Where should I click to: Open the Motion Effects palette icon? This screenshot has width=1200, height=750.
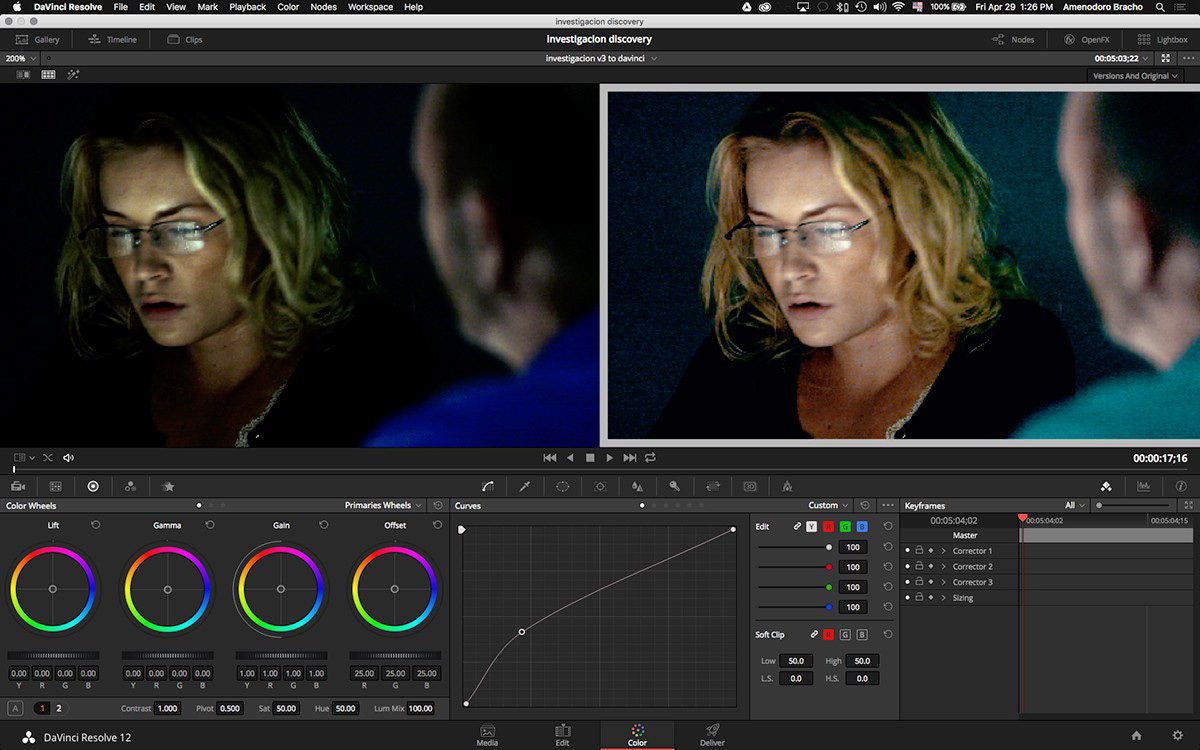tap(168, 486)
